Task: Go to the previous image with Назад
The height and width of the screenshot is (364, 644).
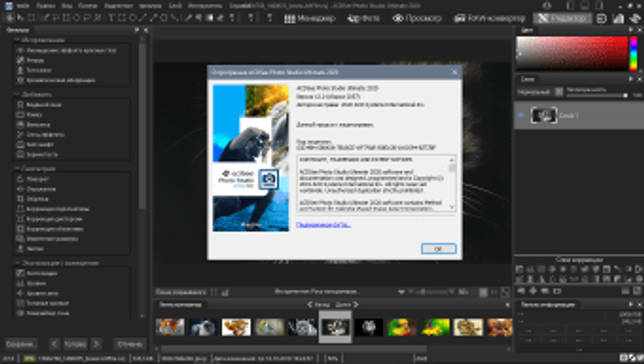Action: click(x=319, y=305)
